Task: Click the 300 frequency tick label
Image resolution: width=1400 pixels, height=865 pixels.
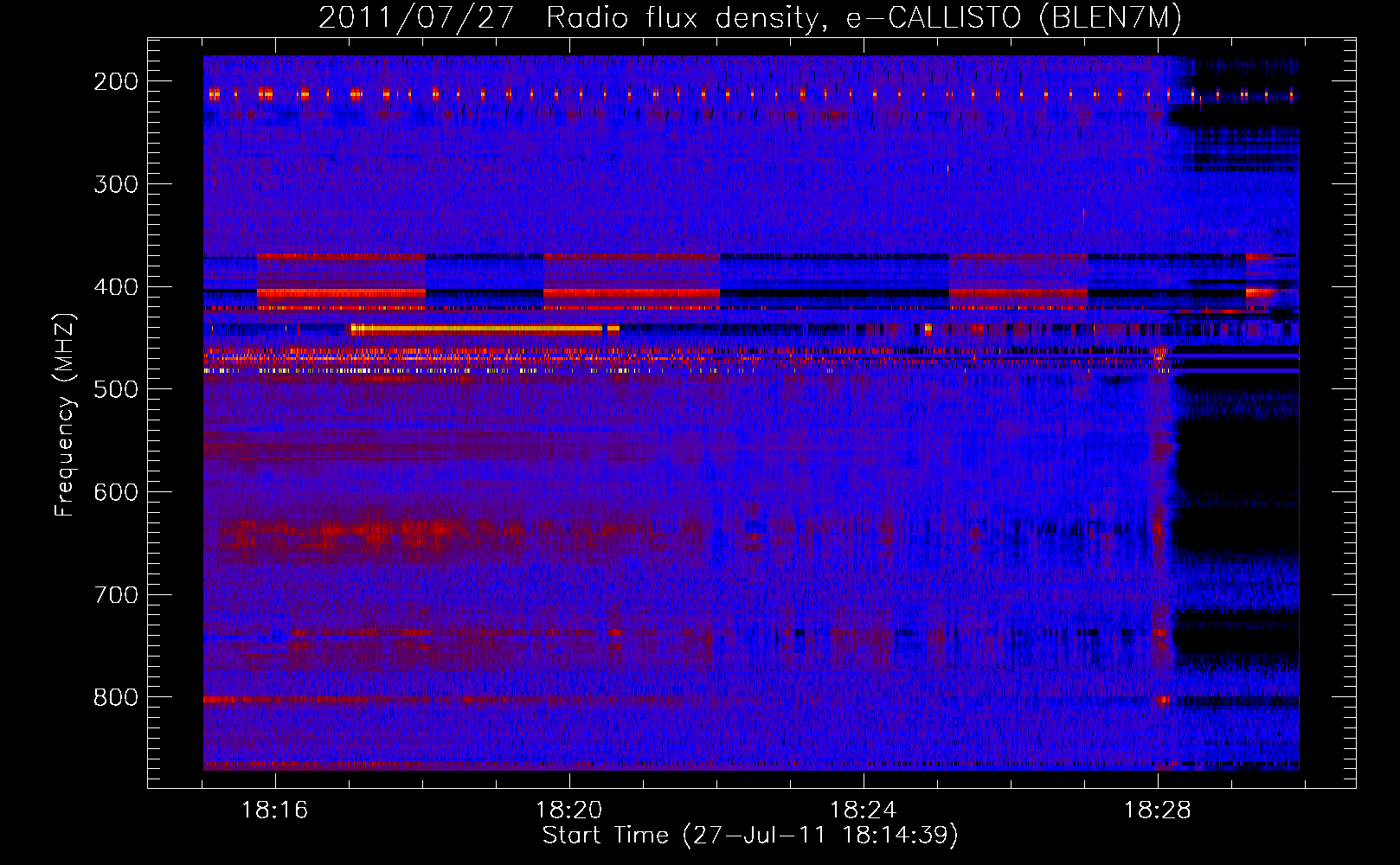Action: click(115, 184)
